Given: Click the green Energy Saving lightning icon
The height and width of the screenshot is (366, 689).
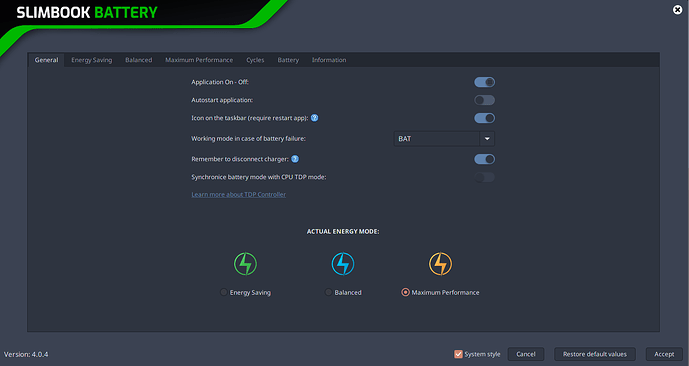Looking at the screenshot, I should pos(245,264).
